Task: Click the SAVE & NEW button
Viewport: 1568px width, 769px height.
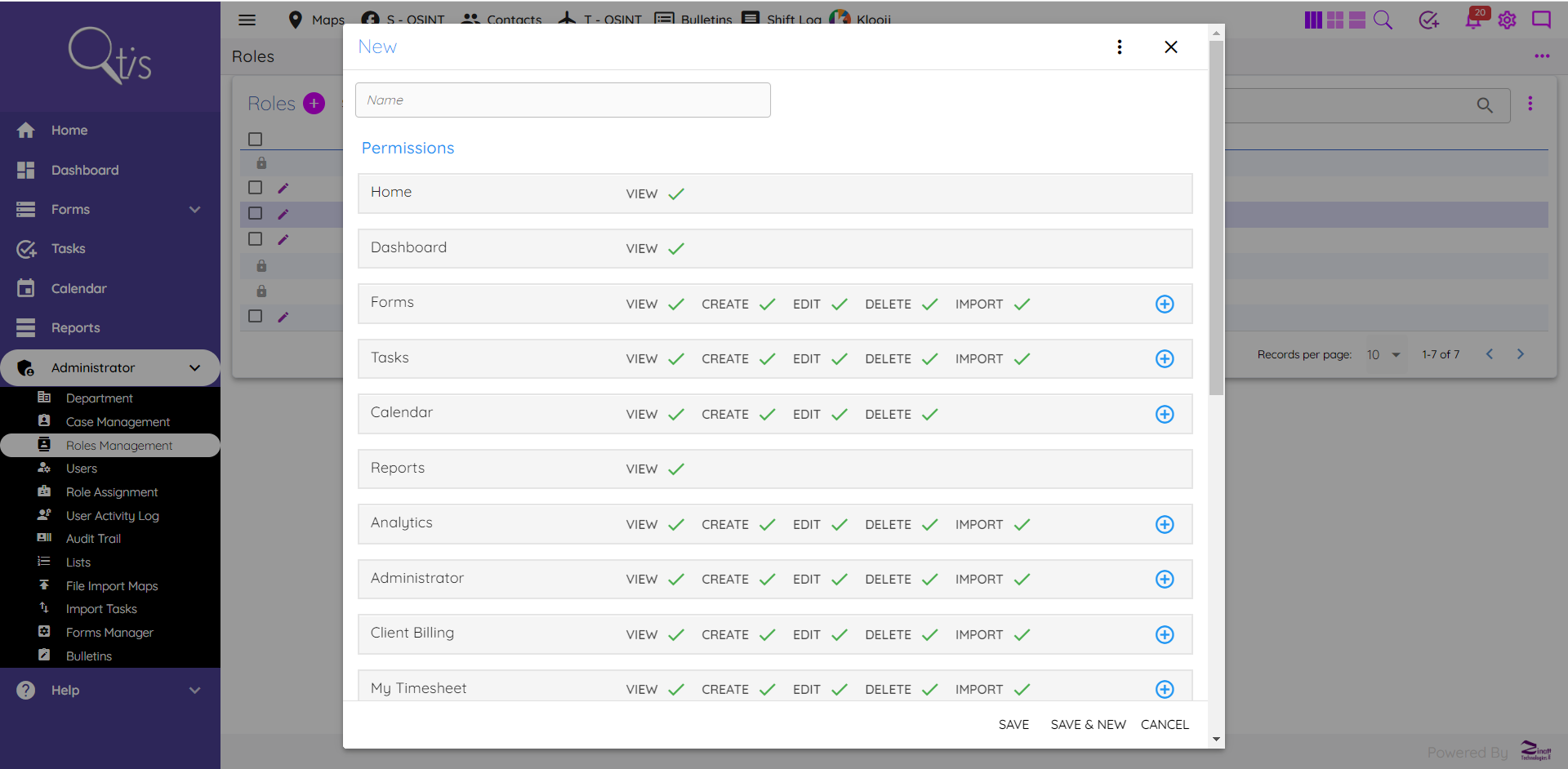Action: (x=1088, y=724)
